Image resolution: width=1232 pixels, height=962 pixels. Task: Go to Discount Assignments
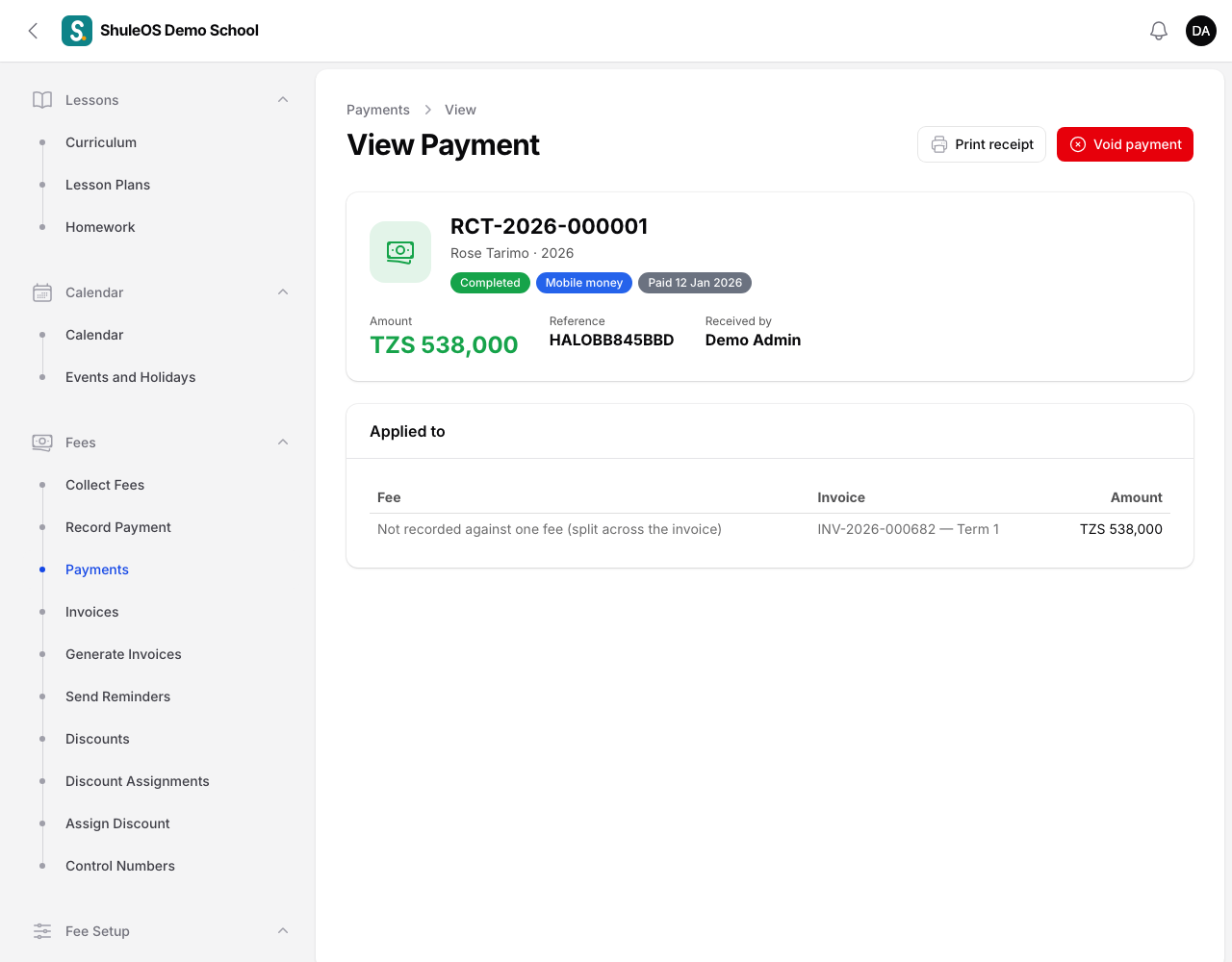[x=138, y=781]
